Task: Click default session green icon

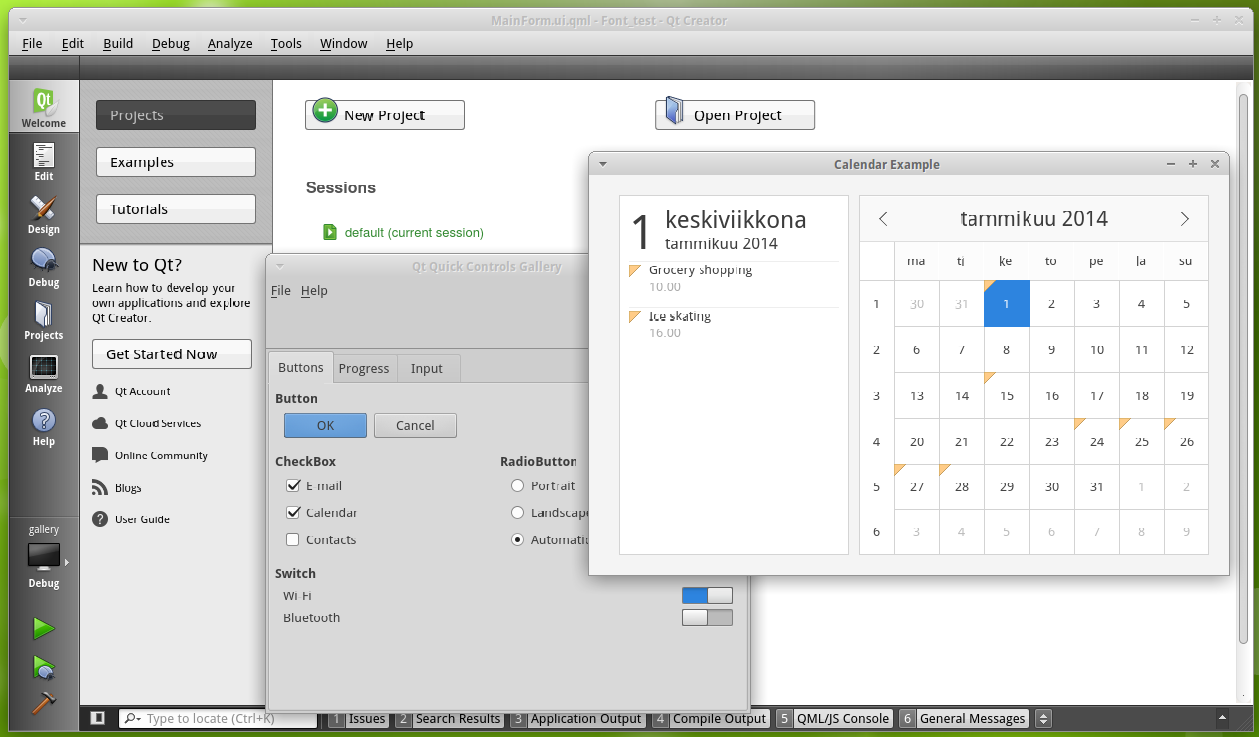Action: (x=331, y=232)
